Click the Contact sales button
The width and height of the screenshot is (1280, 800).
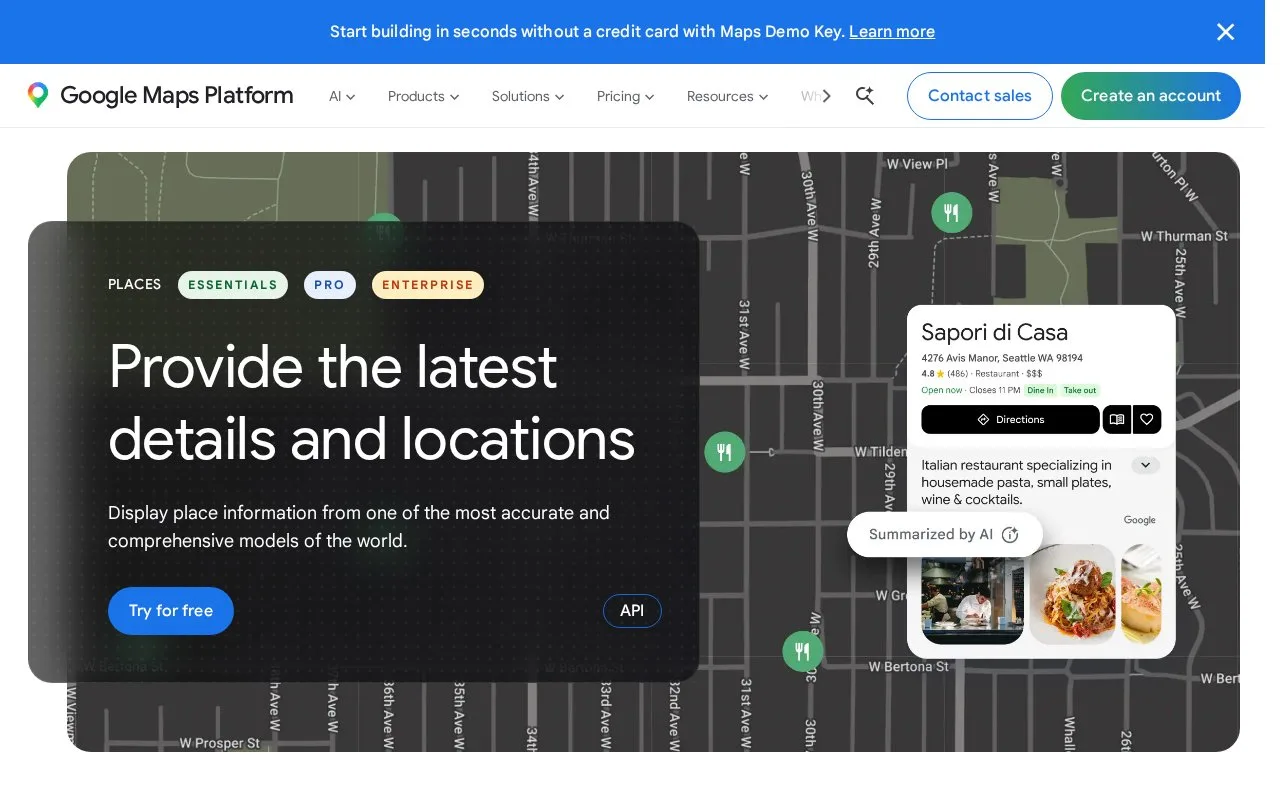[x=979, y=96]
